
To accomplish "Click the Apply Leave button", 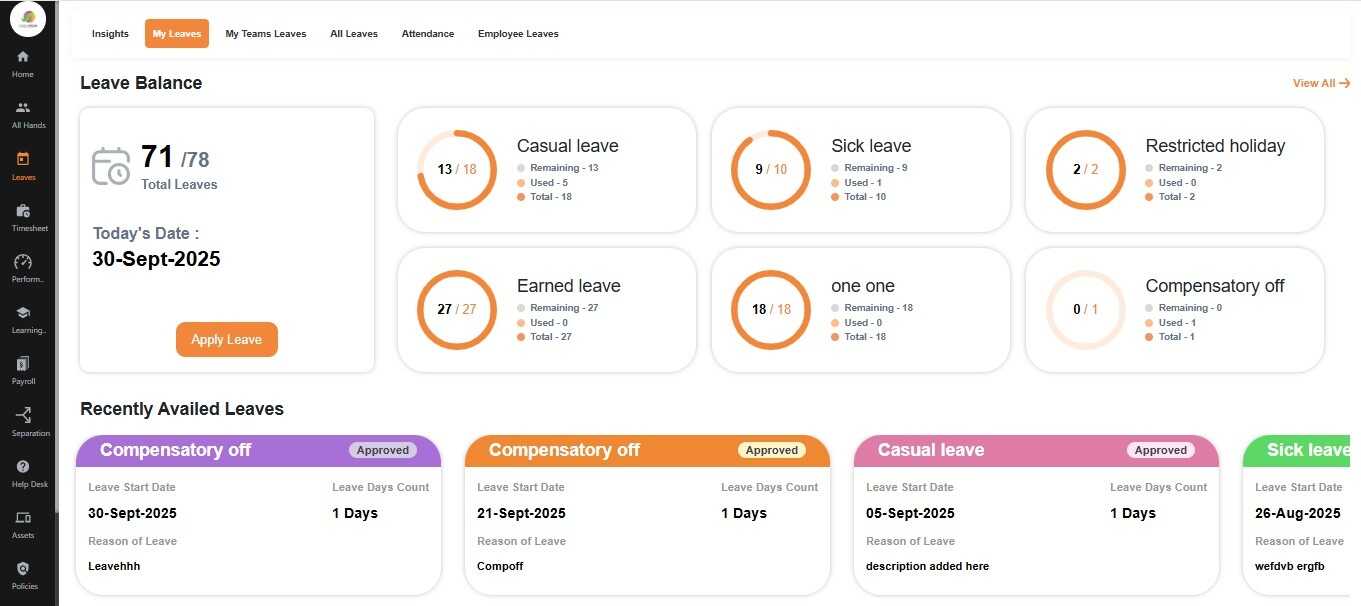I will (x=226, y=339).
